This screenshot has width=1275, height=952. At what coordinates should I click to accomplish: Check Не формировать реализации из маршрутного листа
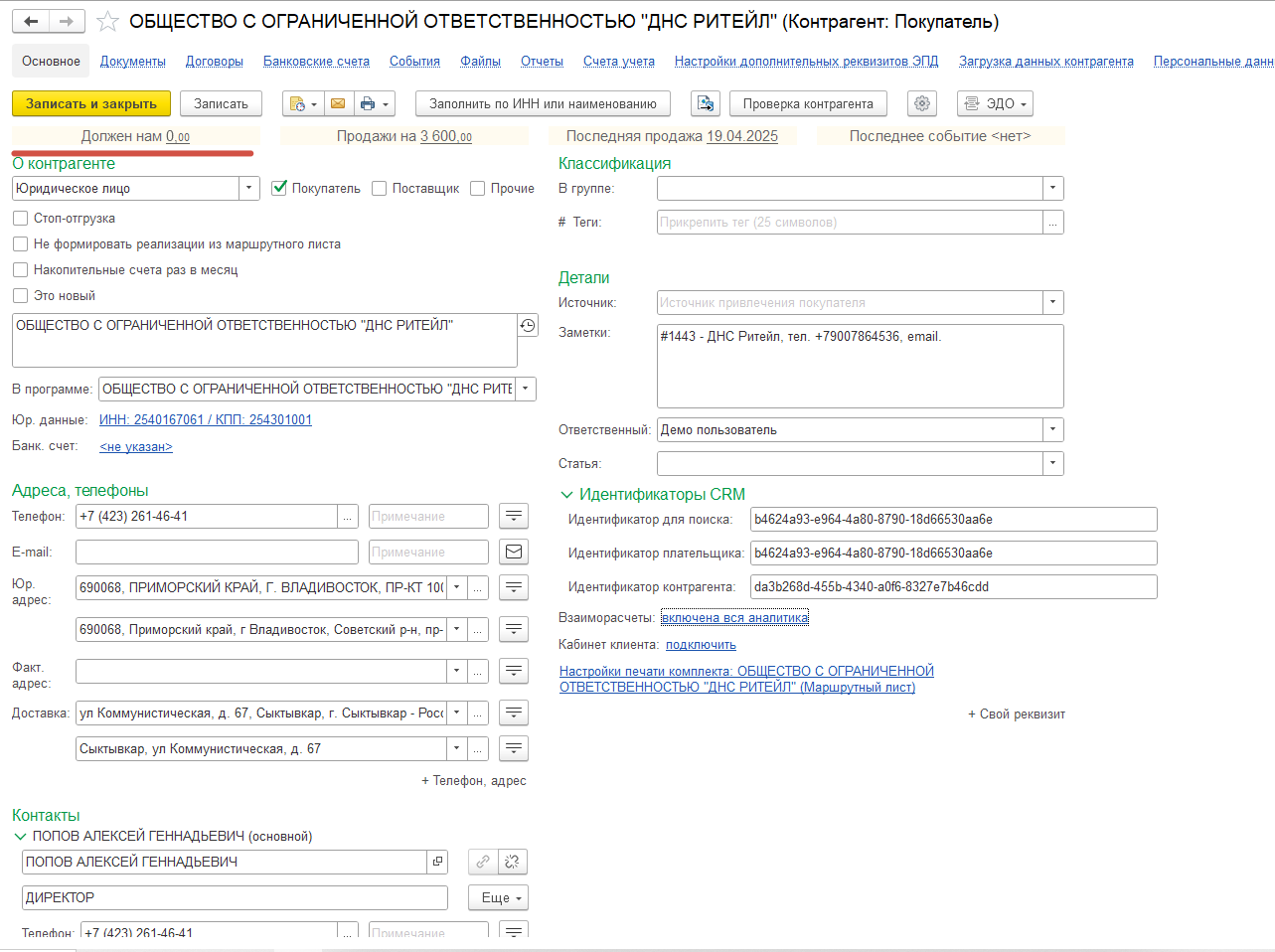click(x=20, y=243)
